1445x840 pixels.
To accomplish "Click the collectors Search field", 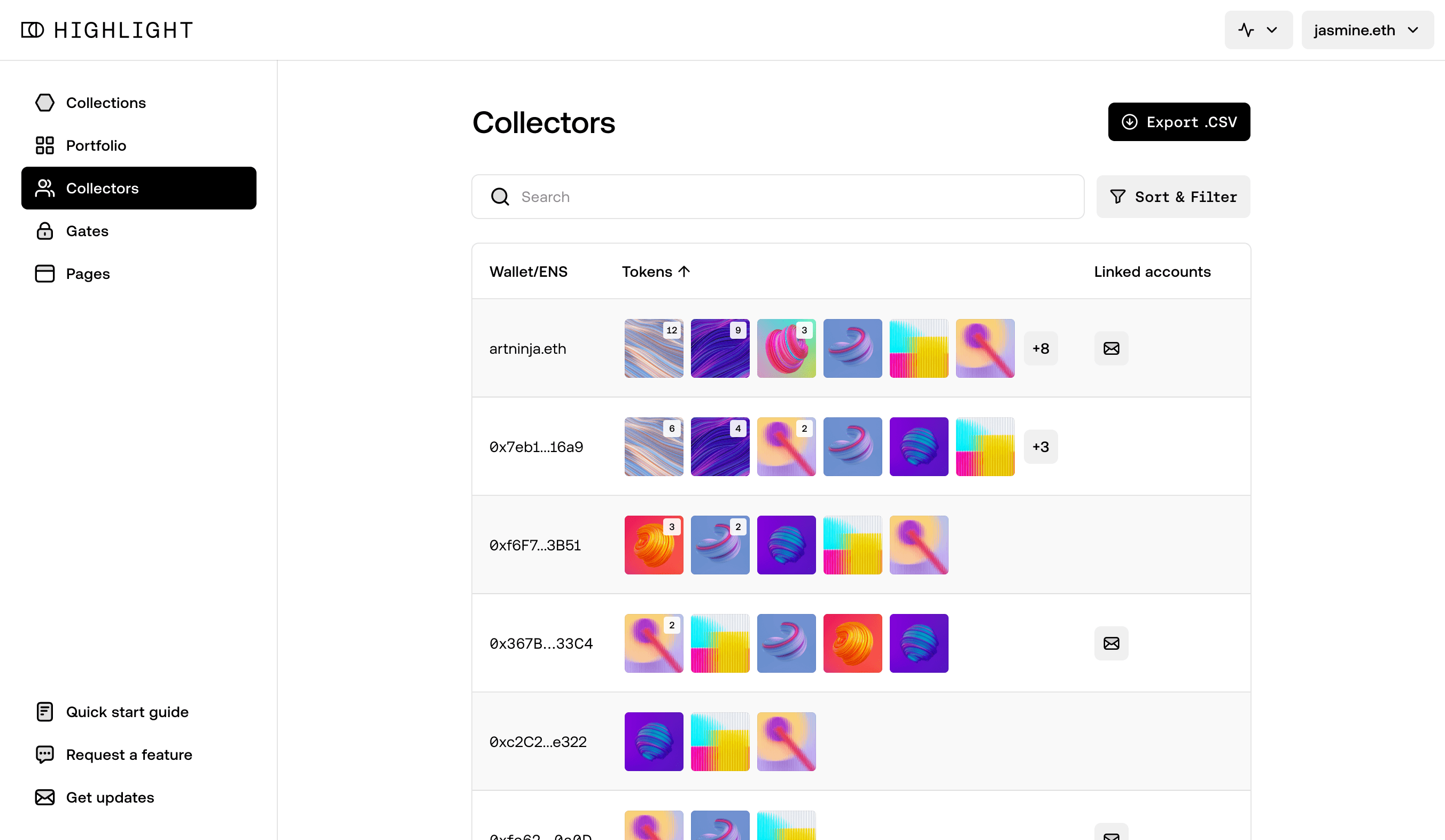I will (x=778, y=197).
